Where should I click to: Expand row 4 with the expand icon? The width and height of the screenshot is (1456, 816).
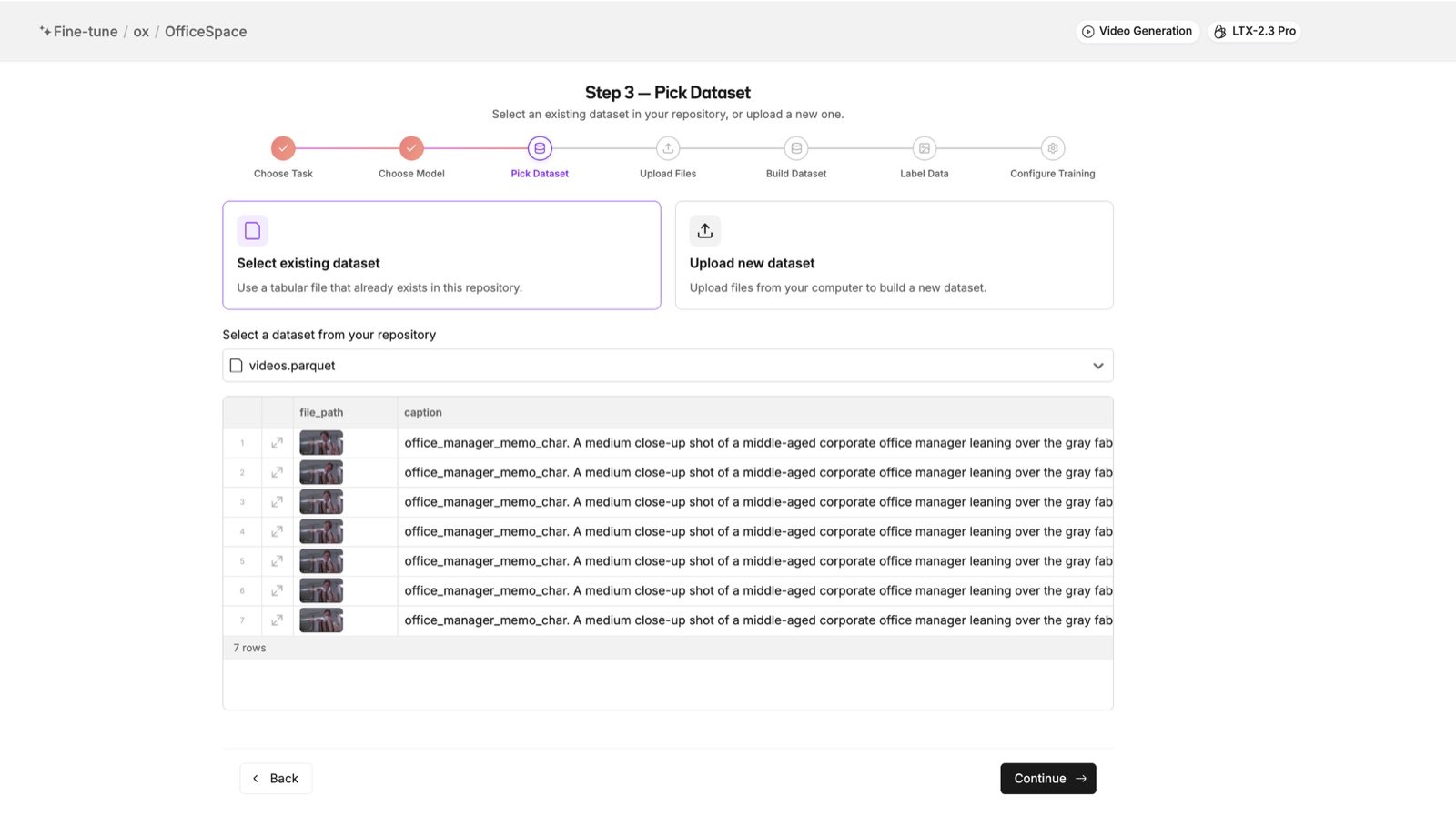(x=277, y=531)
